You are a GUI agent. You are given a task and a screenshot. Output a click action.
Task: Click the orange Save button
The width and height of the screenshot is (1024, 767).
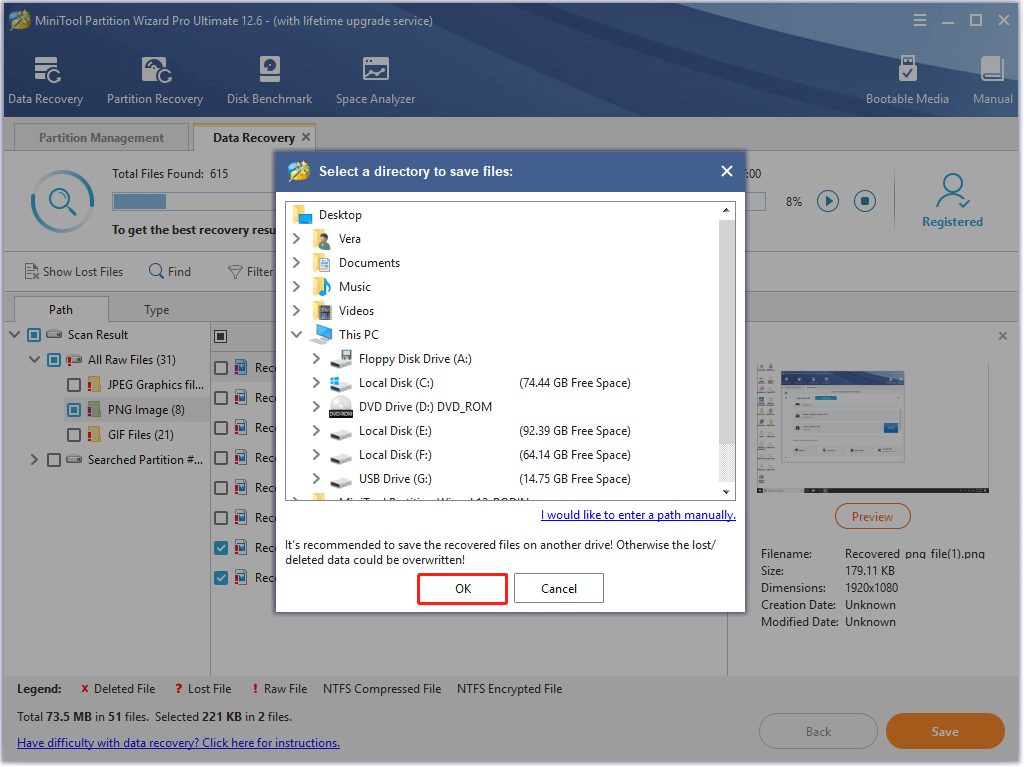pos(944,732)
